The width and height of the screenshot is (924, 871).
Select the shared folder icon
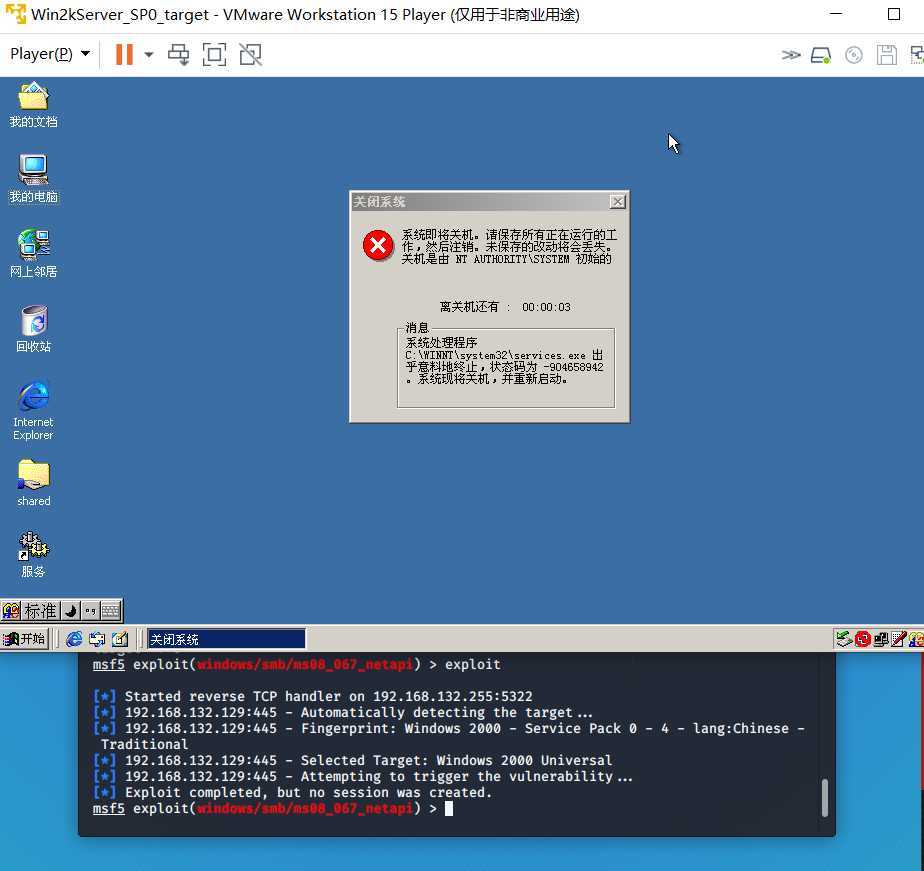pyautogui.click(x=33, y=483)
